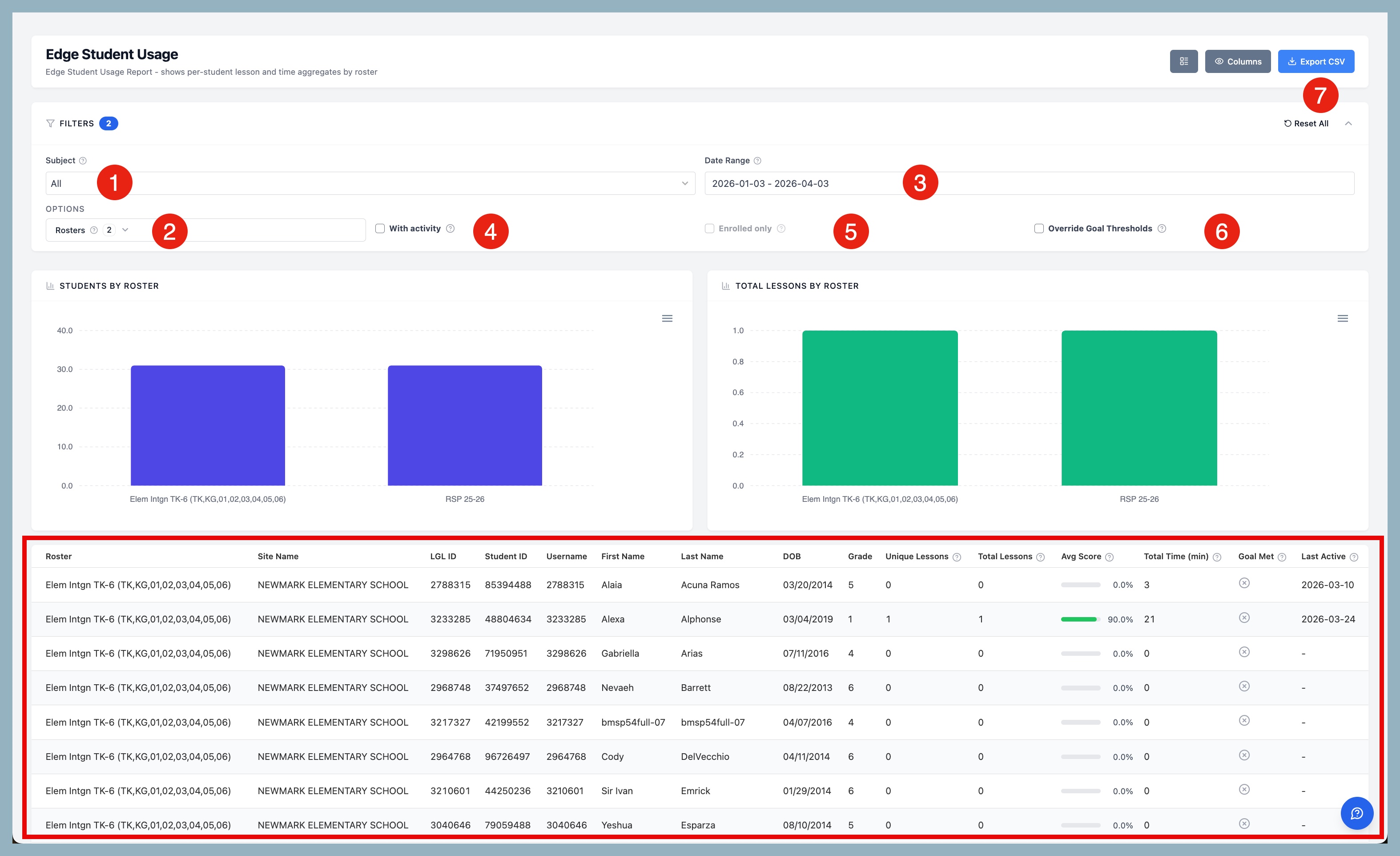Enable the With activity checkbox
The height and width of the screenshot is (856, 1400).
[380, 229]
